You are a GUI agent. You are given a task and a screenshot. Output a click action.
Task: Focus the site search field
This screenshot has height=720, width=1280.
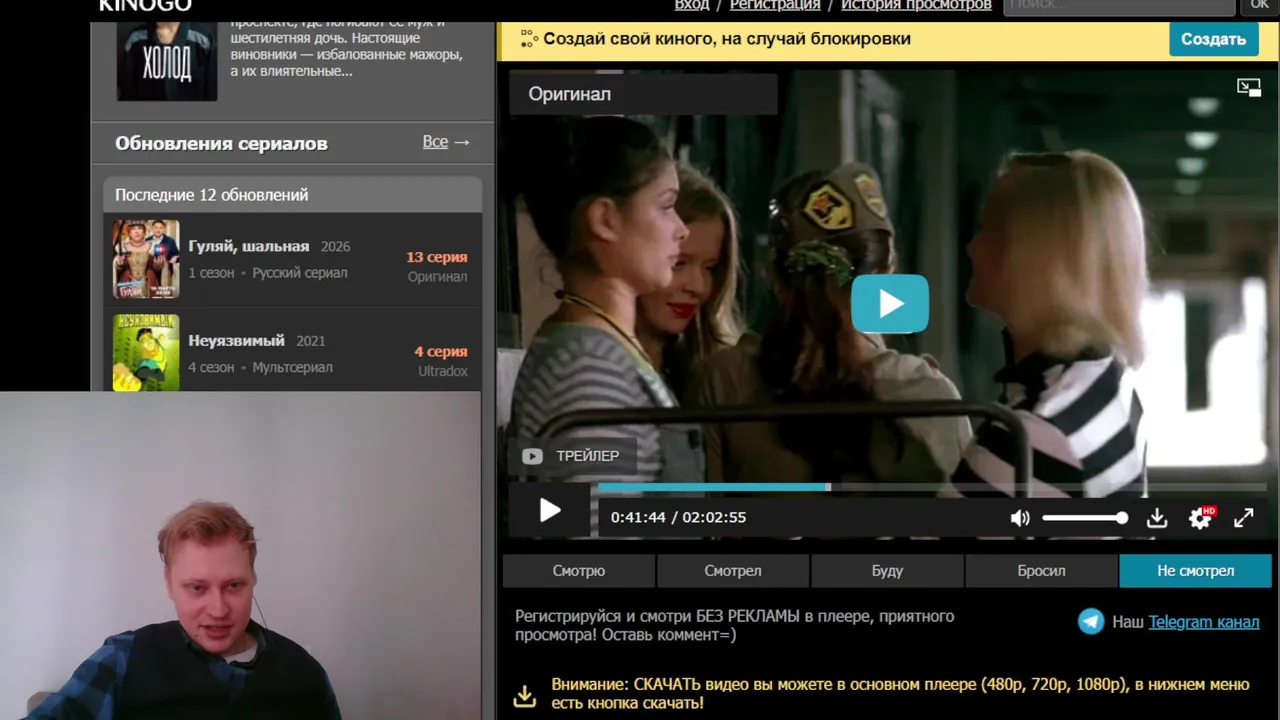[x=1119, y=6]
